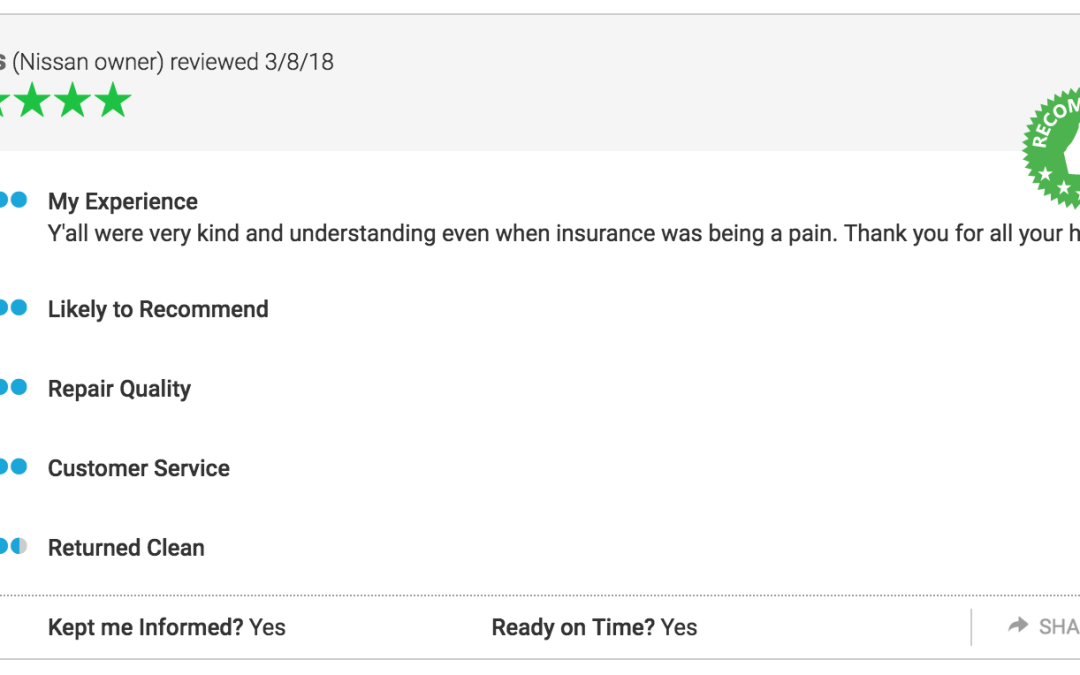This screenshot has height=675, width=1080.
Task: Click the Ready on Time answer
Action: click(x=678, y=627)
